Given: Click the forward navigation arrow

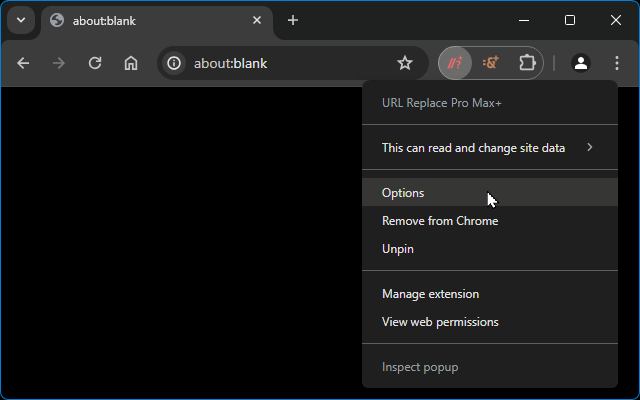Looking at the screenshot, I should 59,63.
